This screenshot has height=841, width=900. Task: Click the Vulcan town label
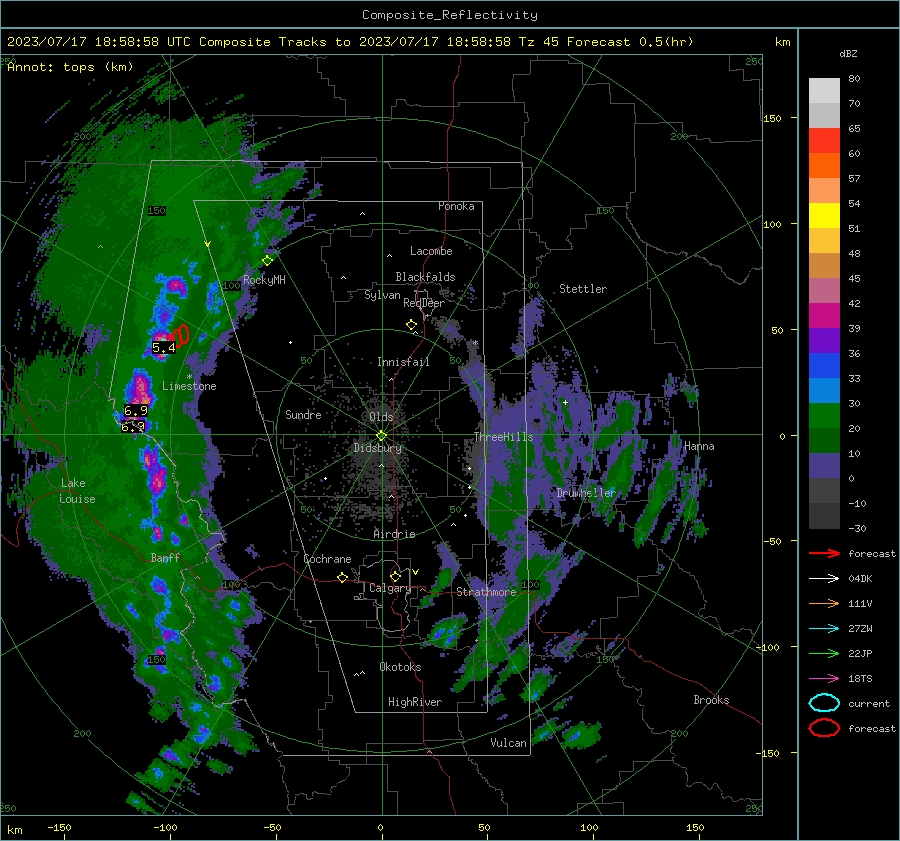tap(508, 743)
